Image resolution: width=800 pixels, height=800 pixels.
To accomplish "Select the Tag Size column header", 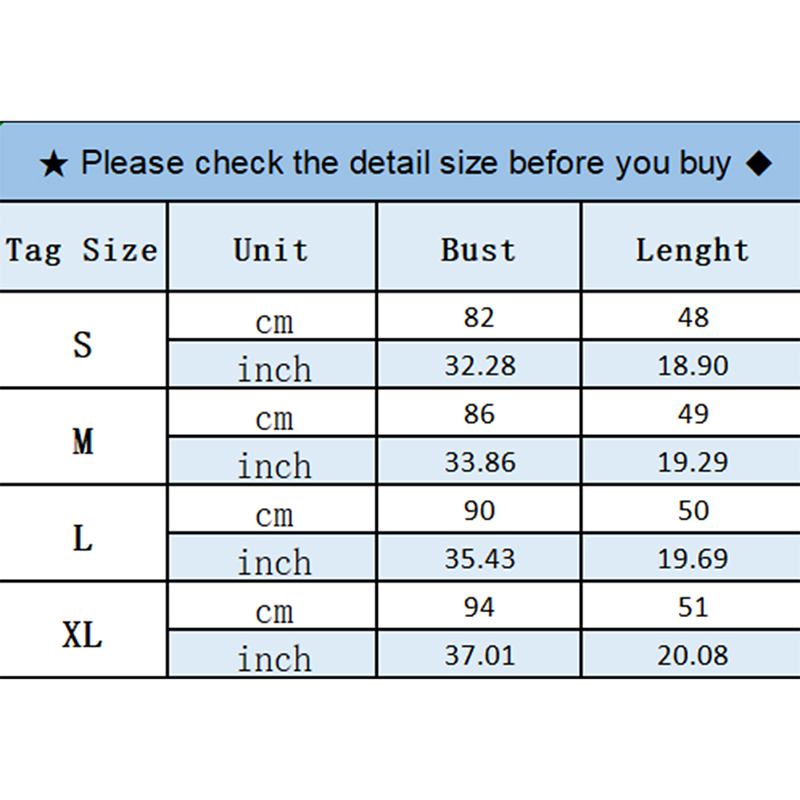I will 82,249.
